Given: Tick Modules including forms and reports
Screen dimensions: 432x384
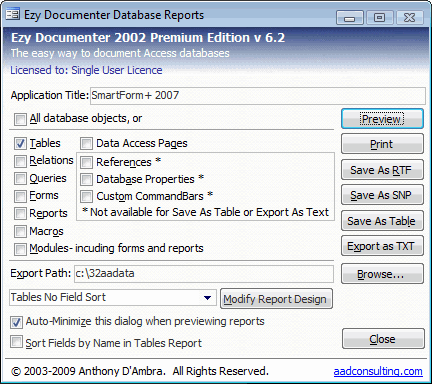Looking at the screenshot, I should coord(20,249).
